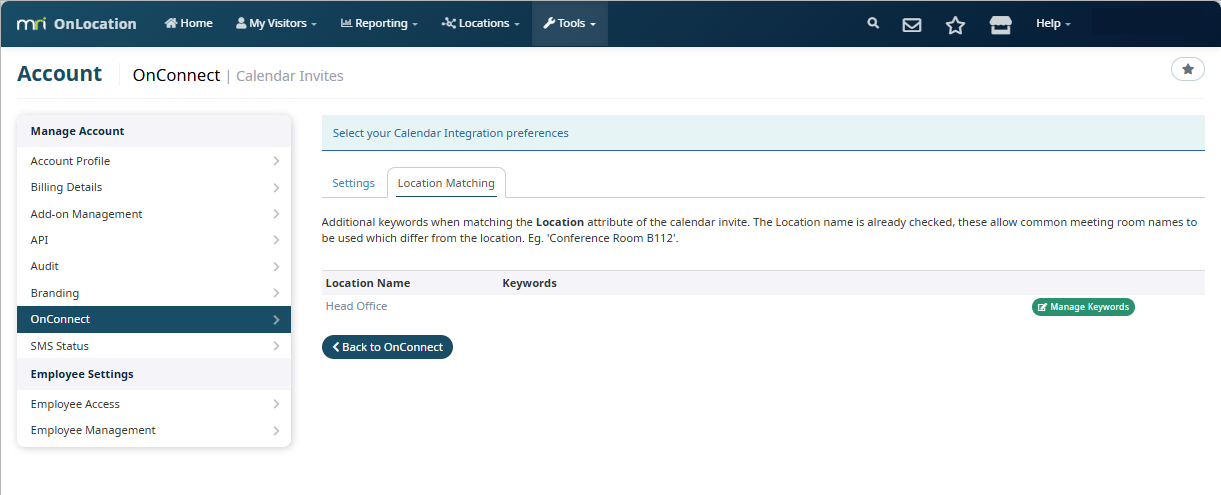Viewport: 1221px width, 495px height.
Task: Open the Locations dropdown menu
Action: [x=480, y=23]
